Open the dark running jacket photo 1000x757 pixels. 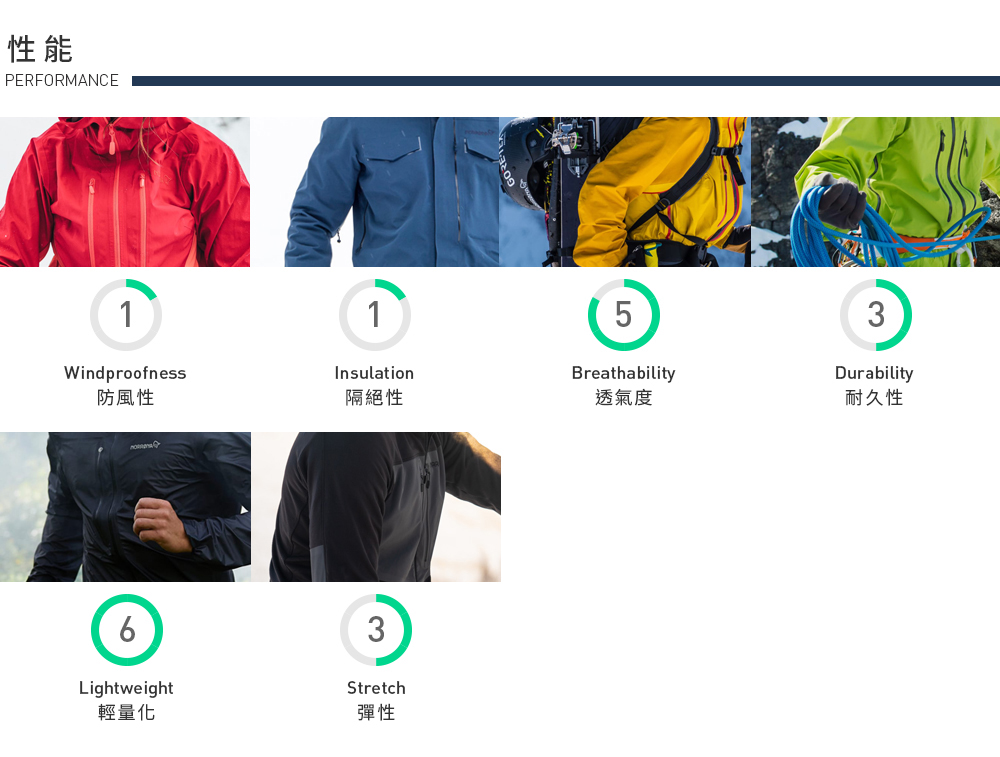(125, 506)
